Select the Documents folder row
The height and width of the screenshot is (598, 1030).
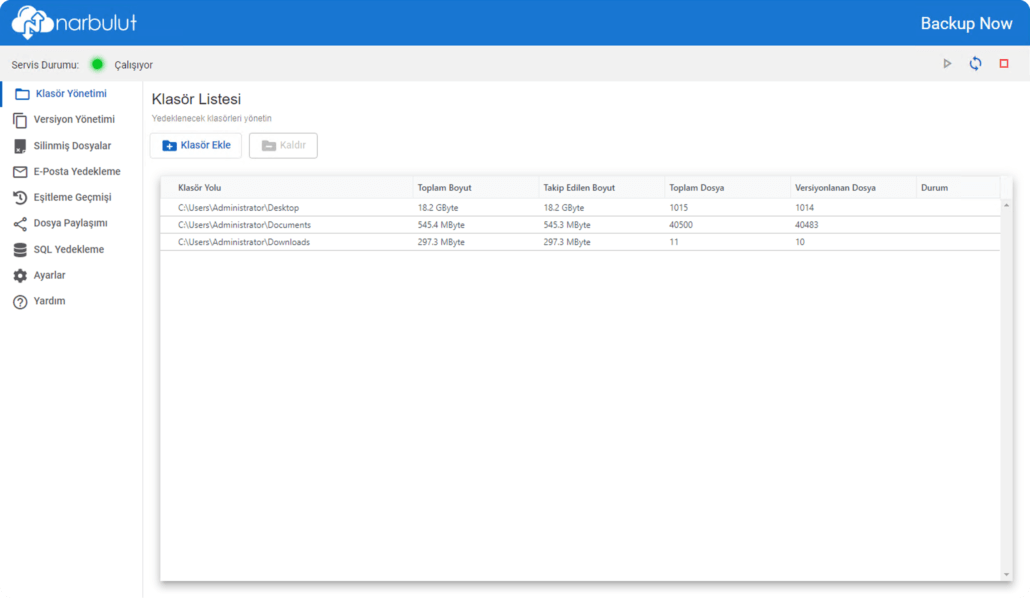(244, 225)
